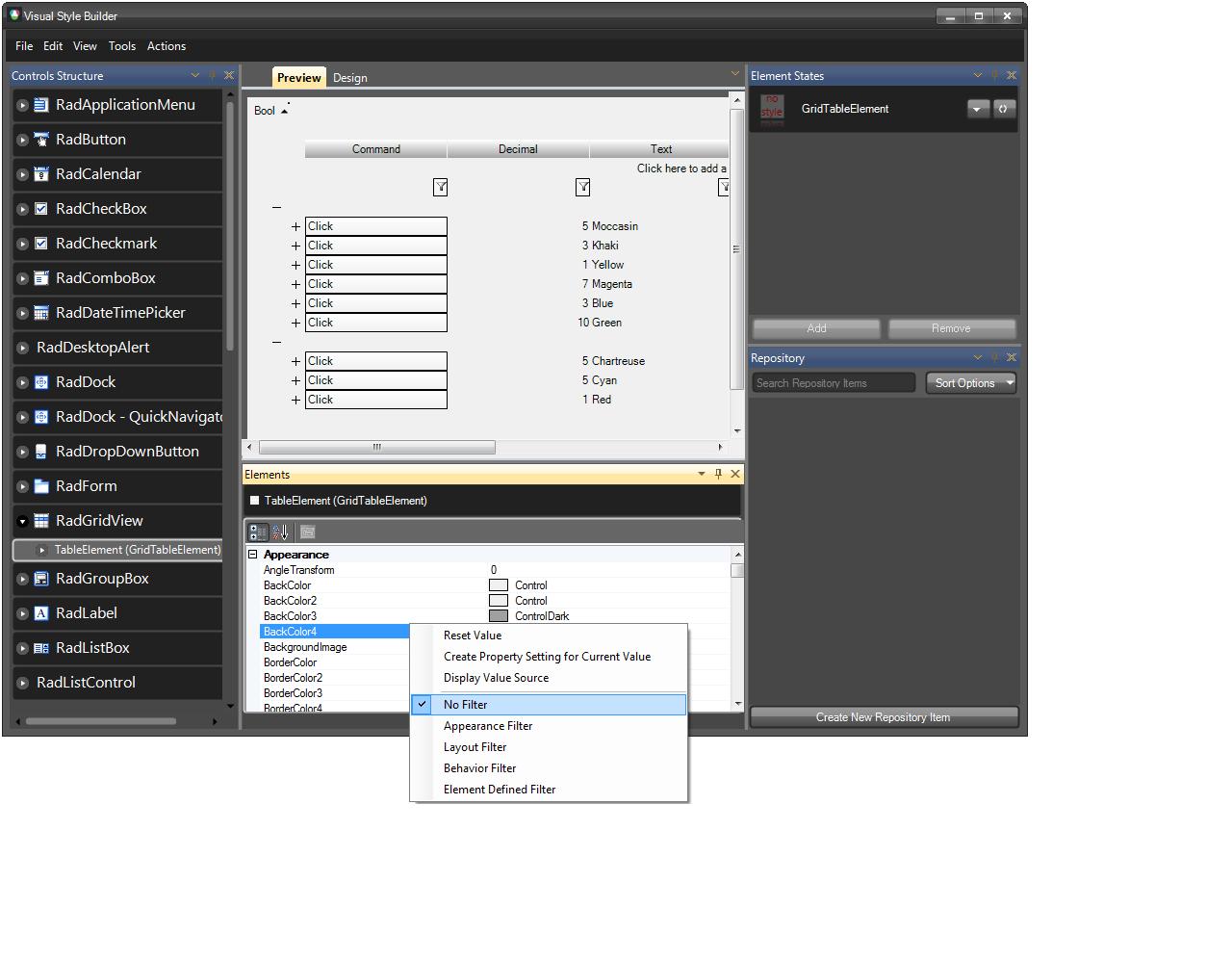Click the RadCheckmark control icon
Image resolution: width=1232 pixels, height=960 pixels.
[x=41, y=244]
